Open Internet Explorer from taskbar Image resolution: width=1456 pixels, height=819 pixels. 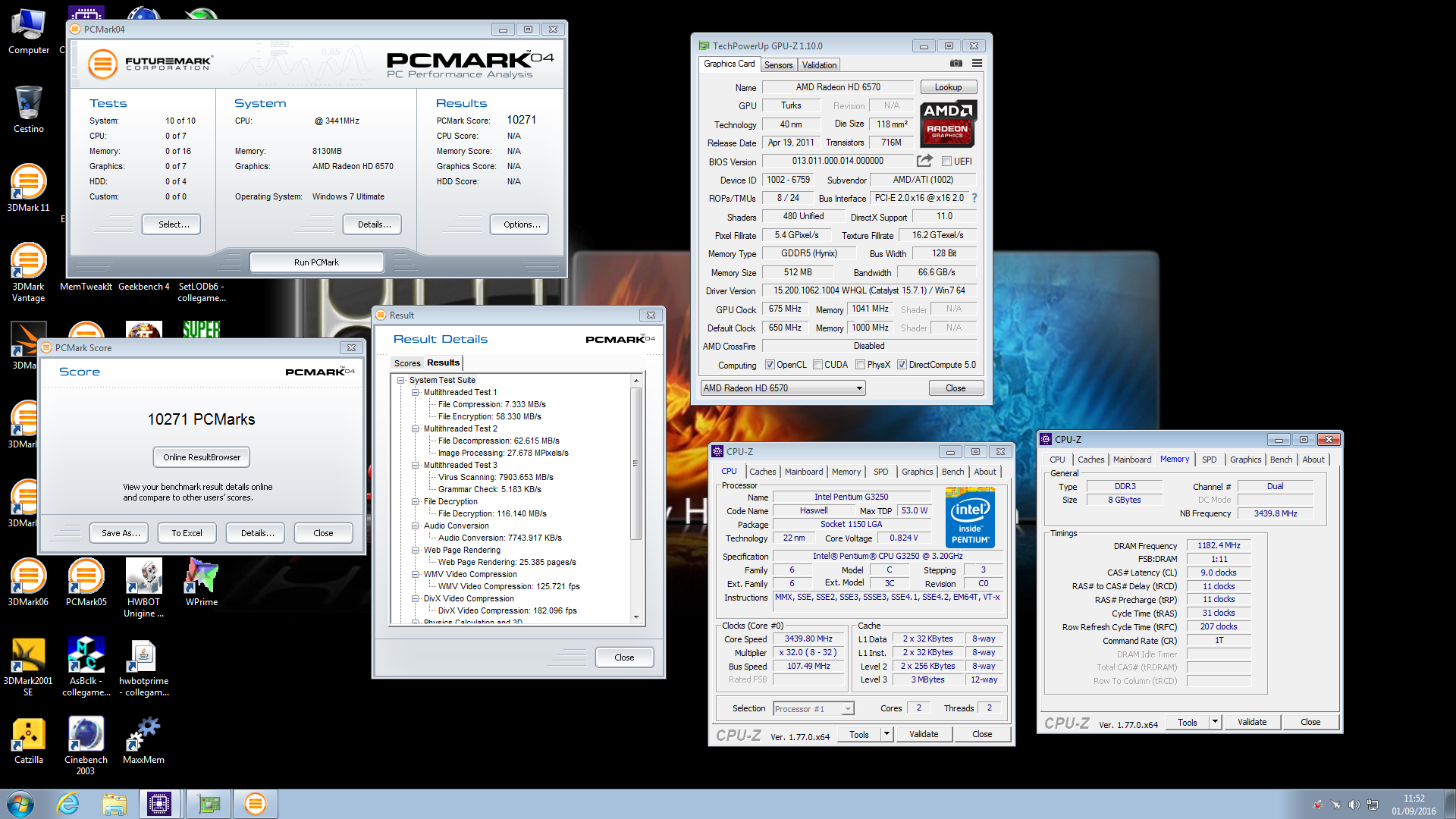point(68,804)
